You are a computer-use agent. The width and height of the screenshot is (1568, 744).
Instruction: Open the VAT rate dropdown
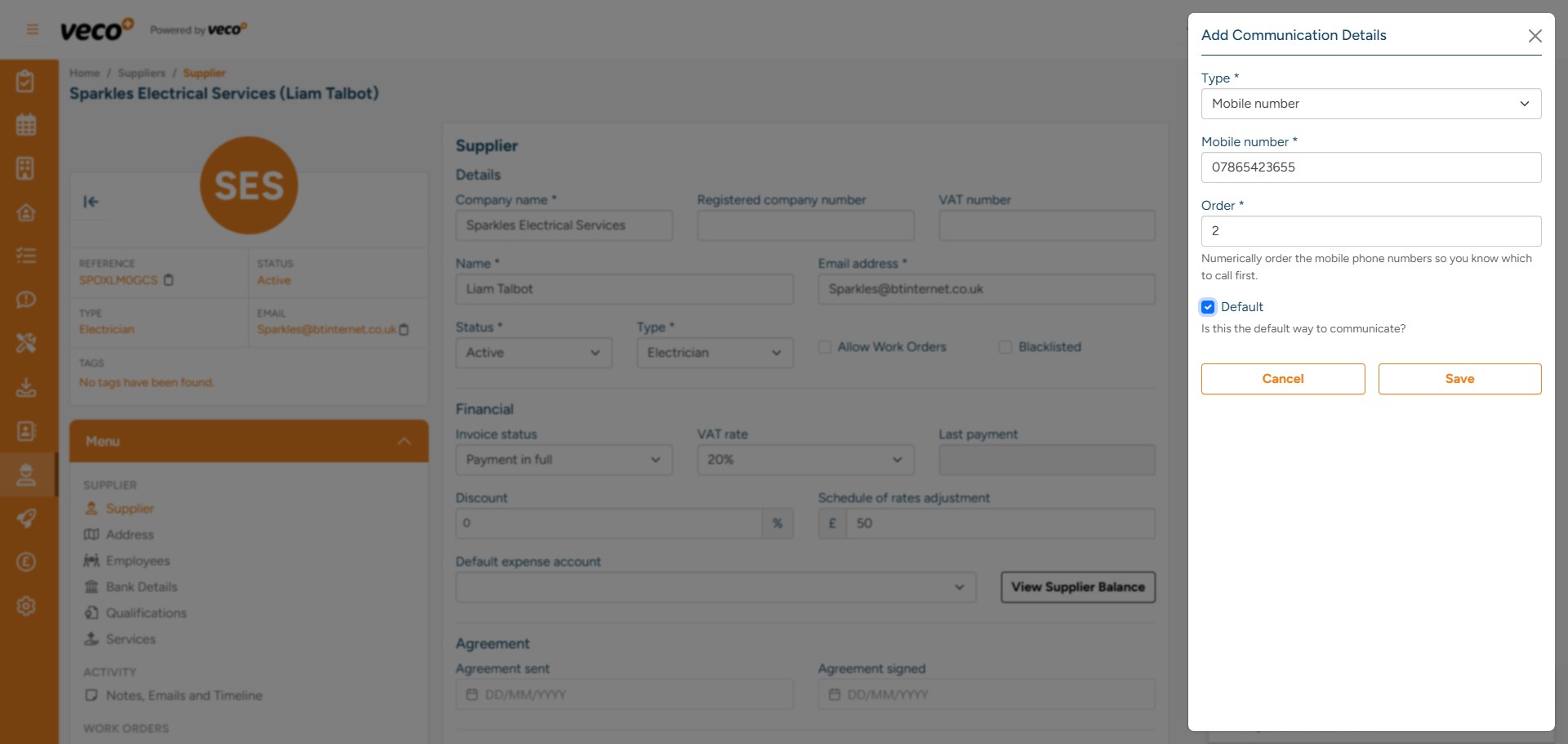tap(805, 460)
